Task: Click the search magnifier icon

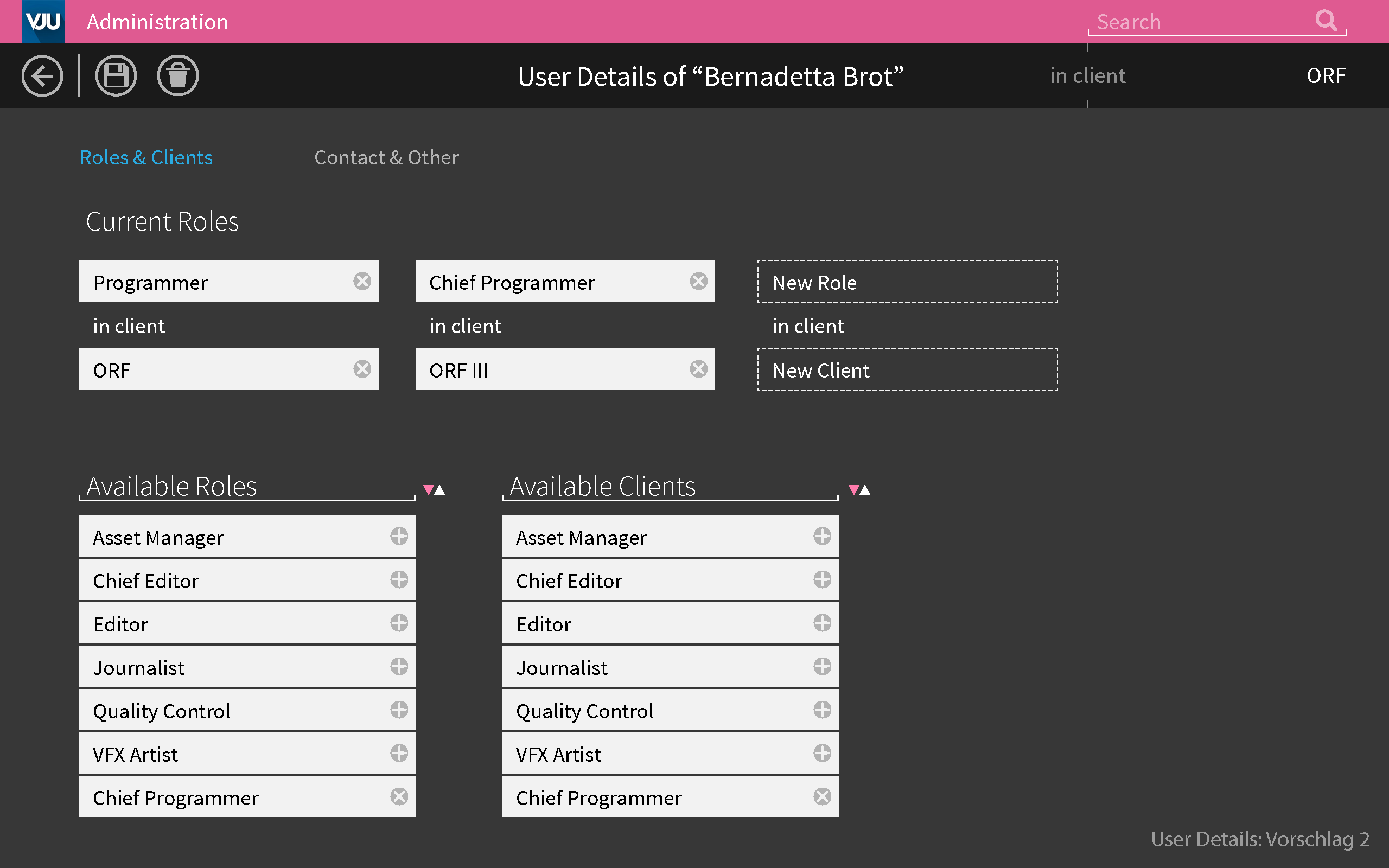Action: tap(1326, 21)
